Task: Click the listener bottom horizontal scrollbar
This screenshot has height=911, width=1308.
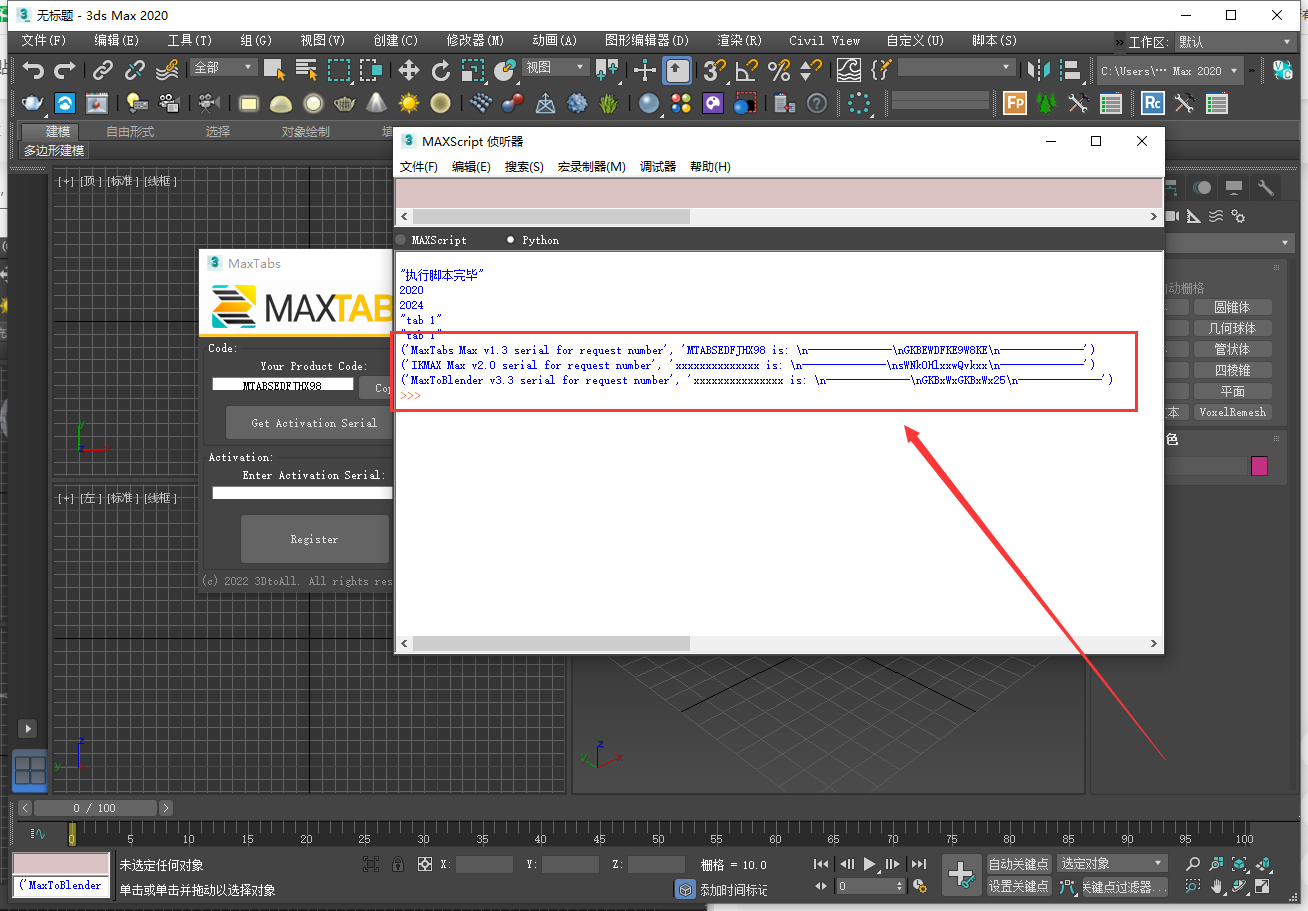Action: [550, 644]
